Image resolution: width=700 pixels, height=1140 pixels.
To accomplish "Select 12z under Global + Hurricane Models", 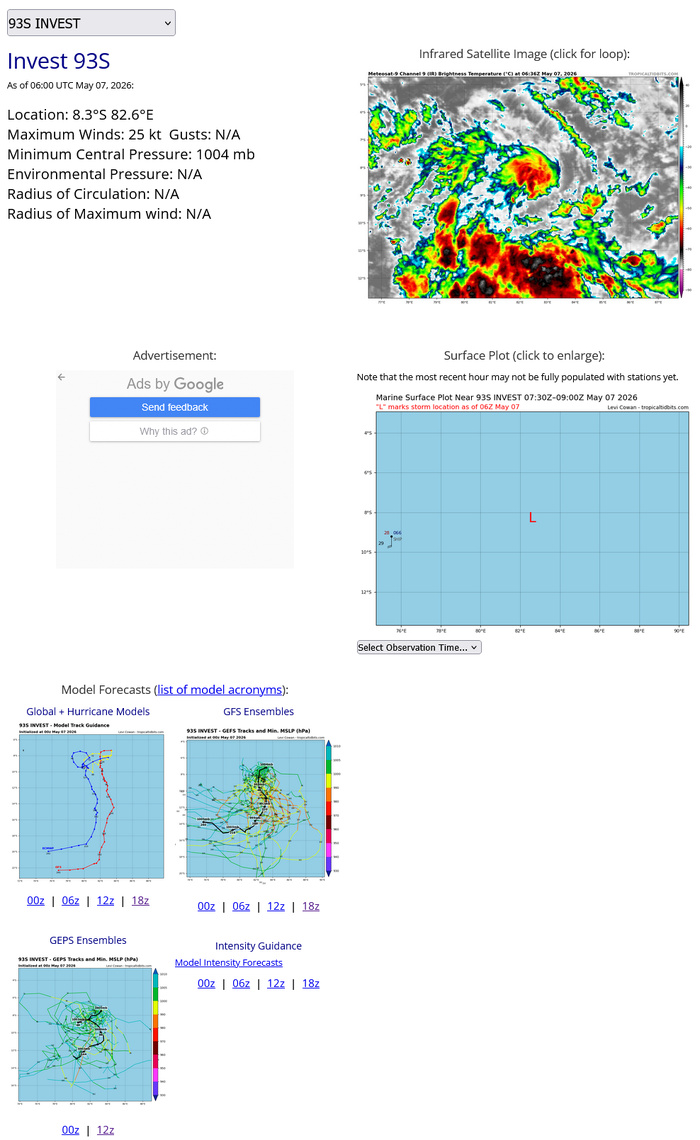I will [105, 900].
